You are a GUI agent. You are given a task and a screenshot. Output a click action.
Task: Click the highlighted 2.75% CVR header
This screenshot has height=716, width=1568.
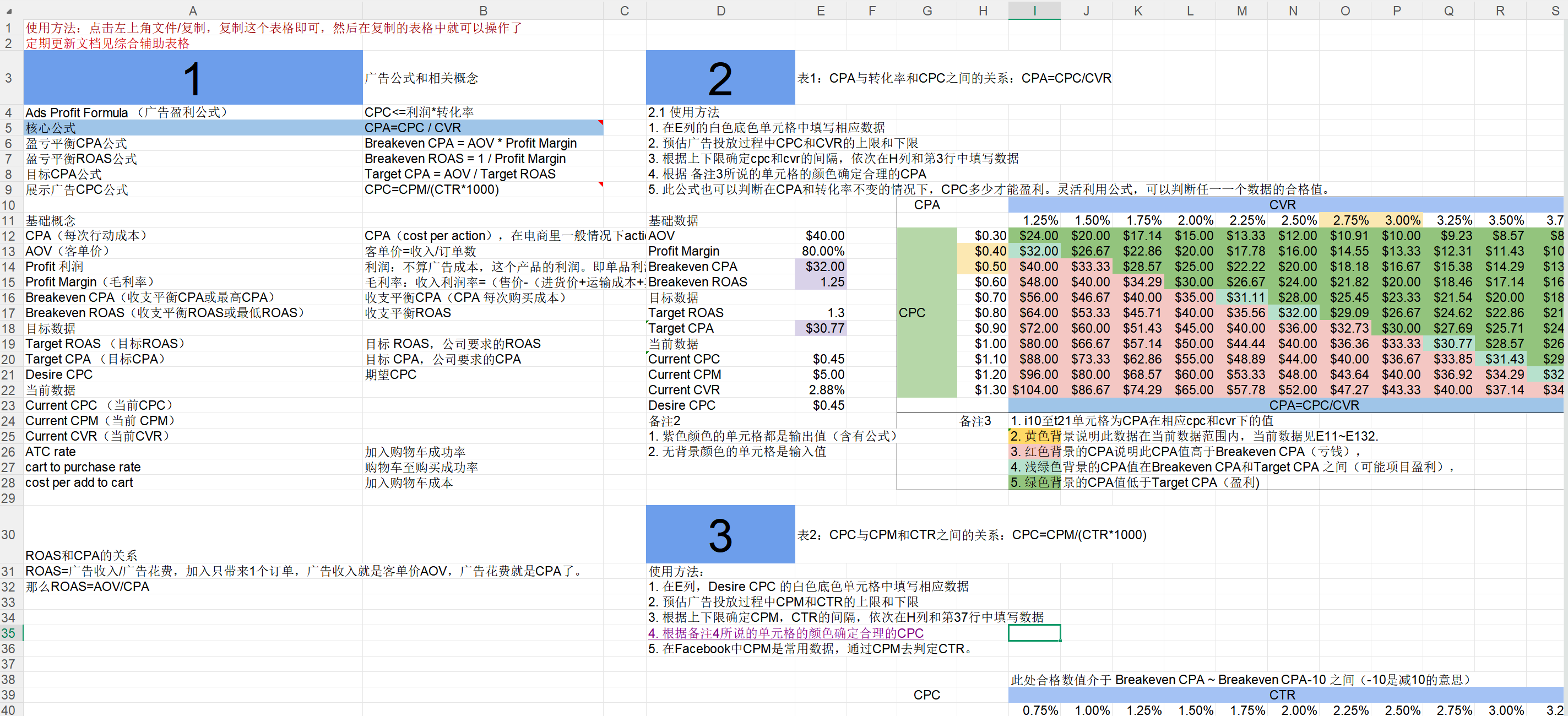(1344, 220)
